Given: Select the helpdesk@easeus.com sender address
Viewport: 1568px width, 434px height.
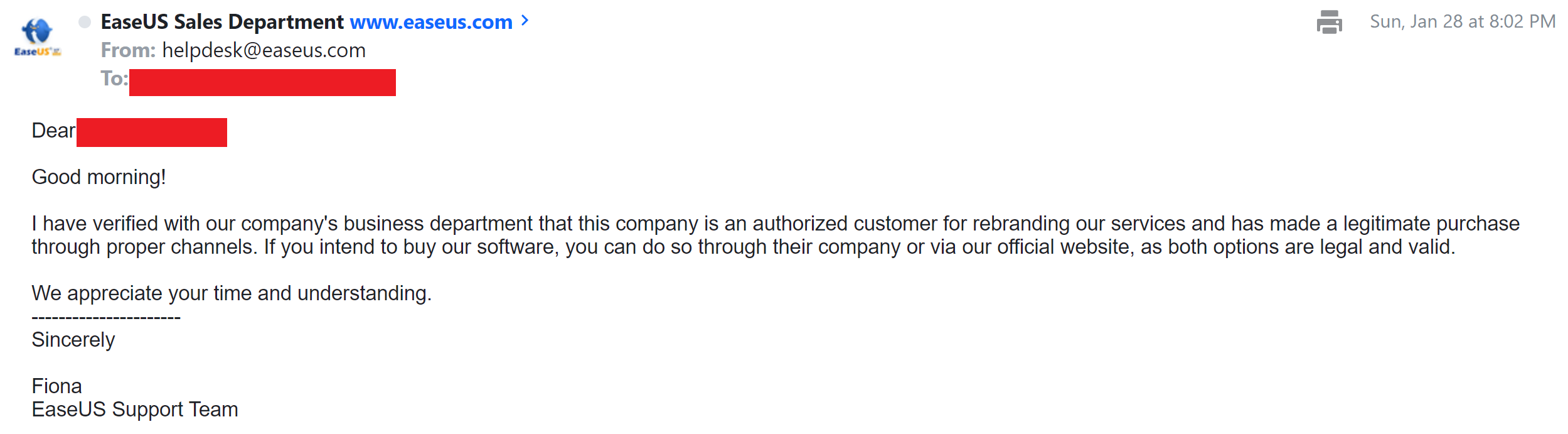Looking at the screenshot, I should [264, 50].
